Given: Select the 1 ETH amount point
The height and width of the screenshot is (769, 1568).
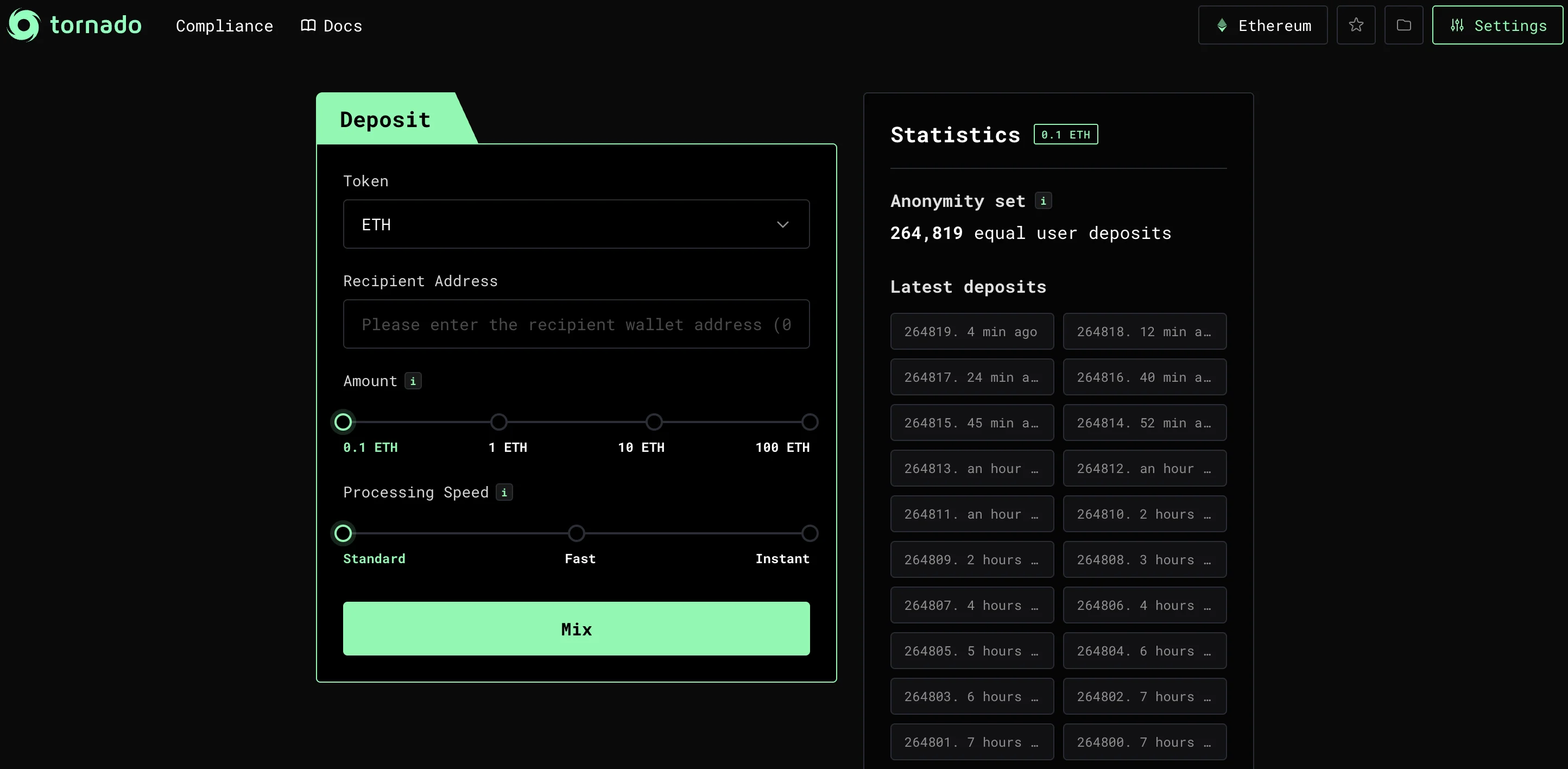Looking at the screenshot, I should (x=498, y=421).
